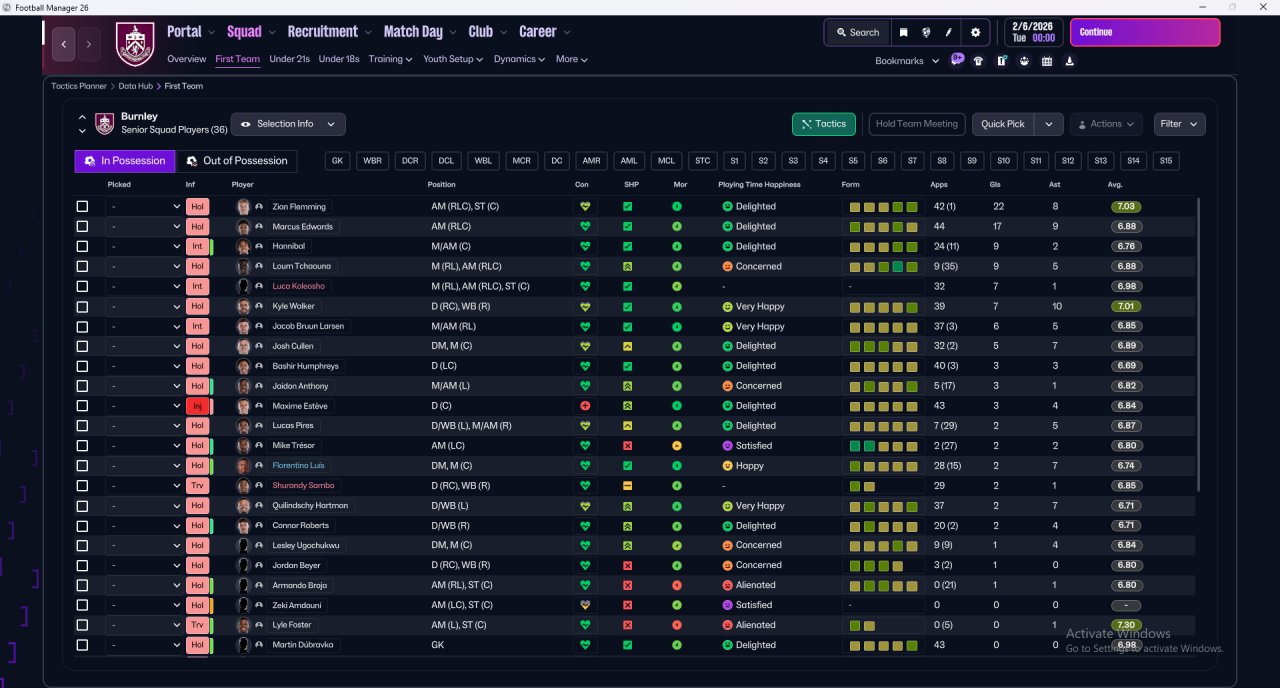The width and height of the screenshot is (1280, 688).
Task: Click the group people icon in the shortcuts bar
Action: pos(1024,61)
